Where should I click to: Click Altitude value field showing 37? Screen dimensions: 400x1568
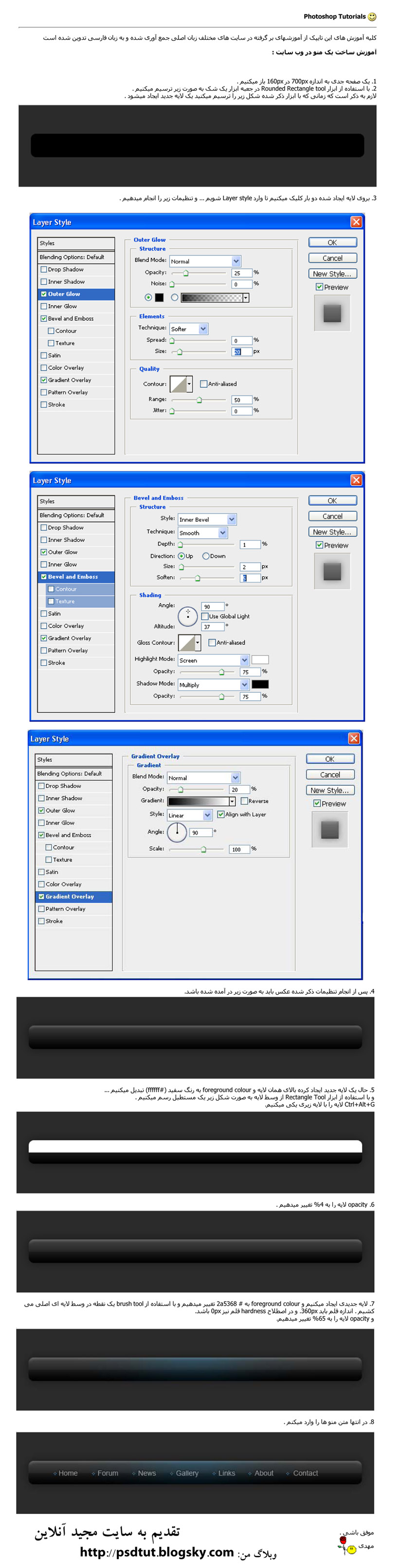coord(213,626)
